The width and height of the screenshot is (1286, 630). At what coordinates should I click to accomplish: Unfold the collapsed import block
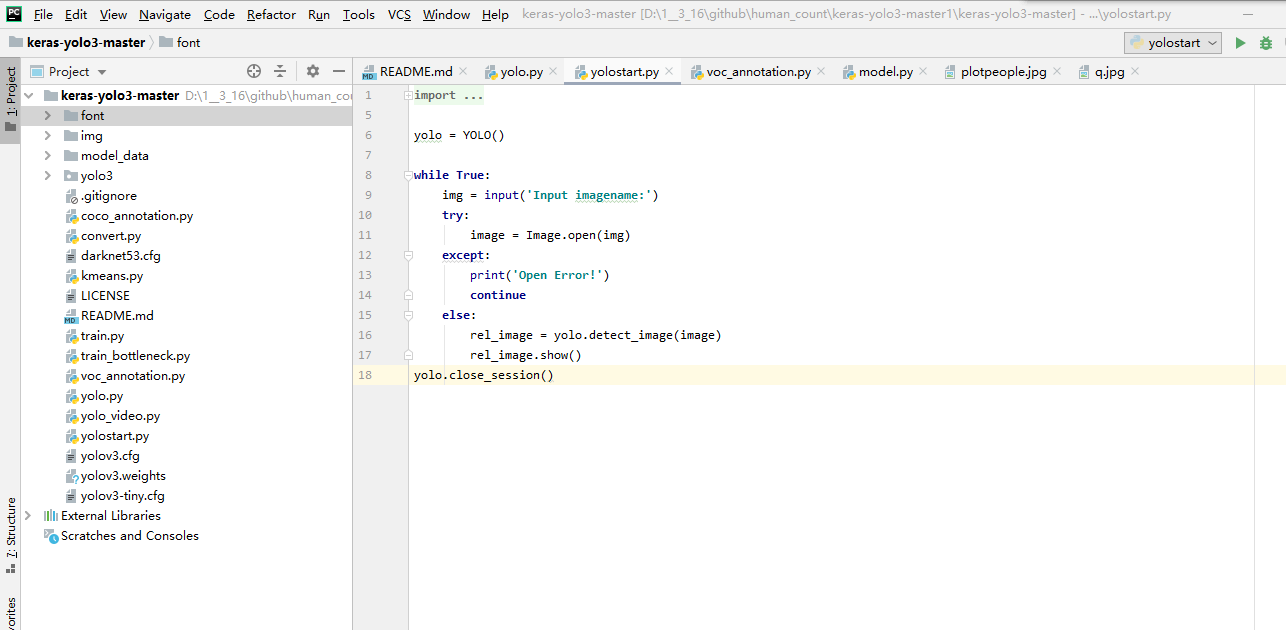(x=407, y=95)
